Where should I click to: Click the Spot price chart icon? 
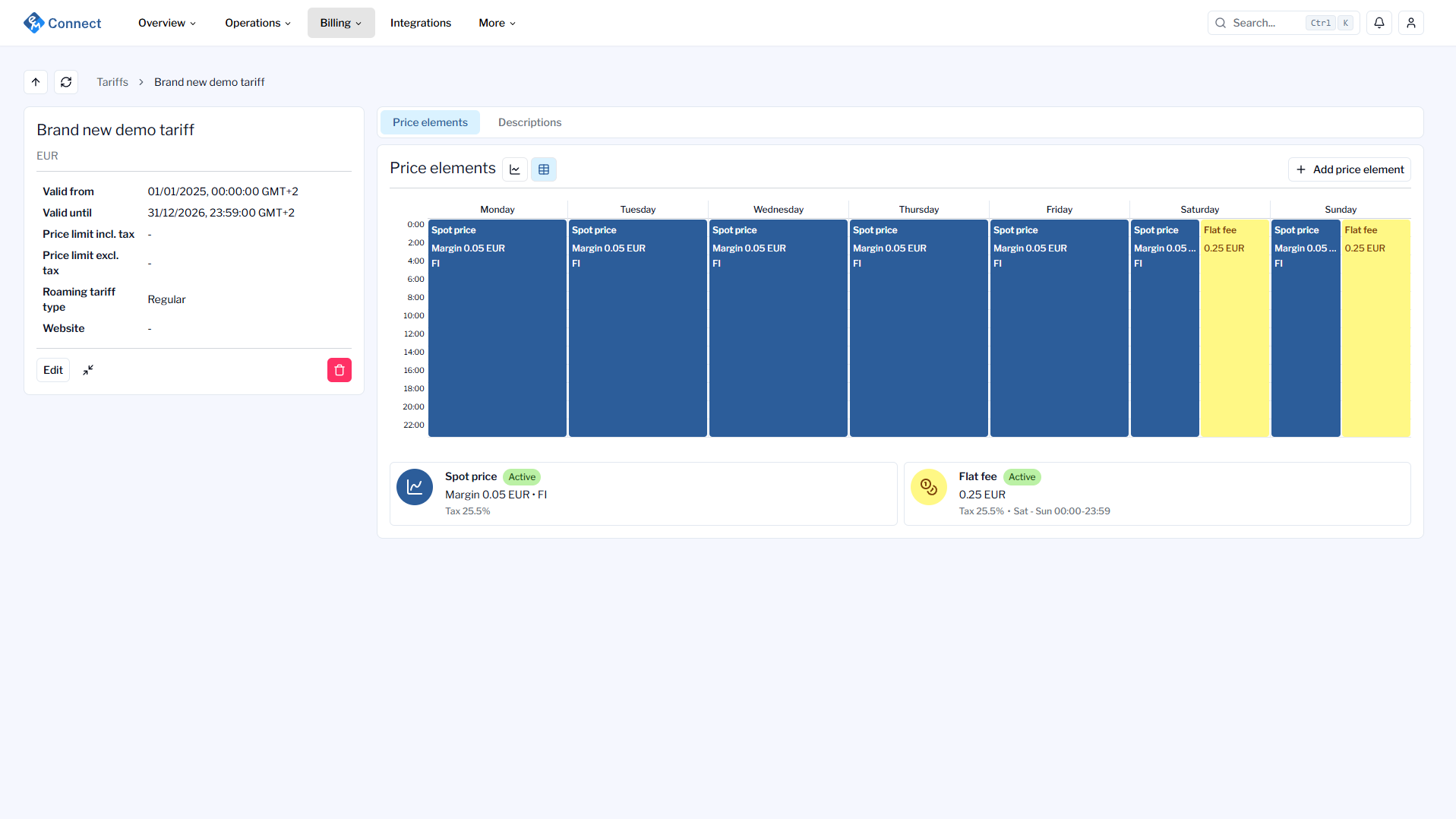coord(415,487)
